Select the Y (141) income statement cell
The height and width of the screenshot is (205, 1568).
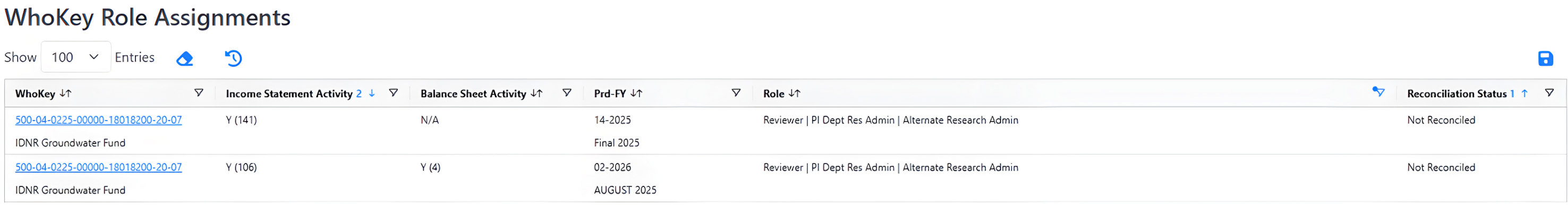coord(241,121)
